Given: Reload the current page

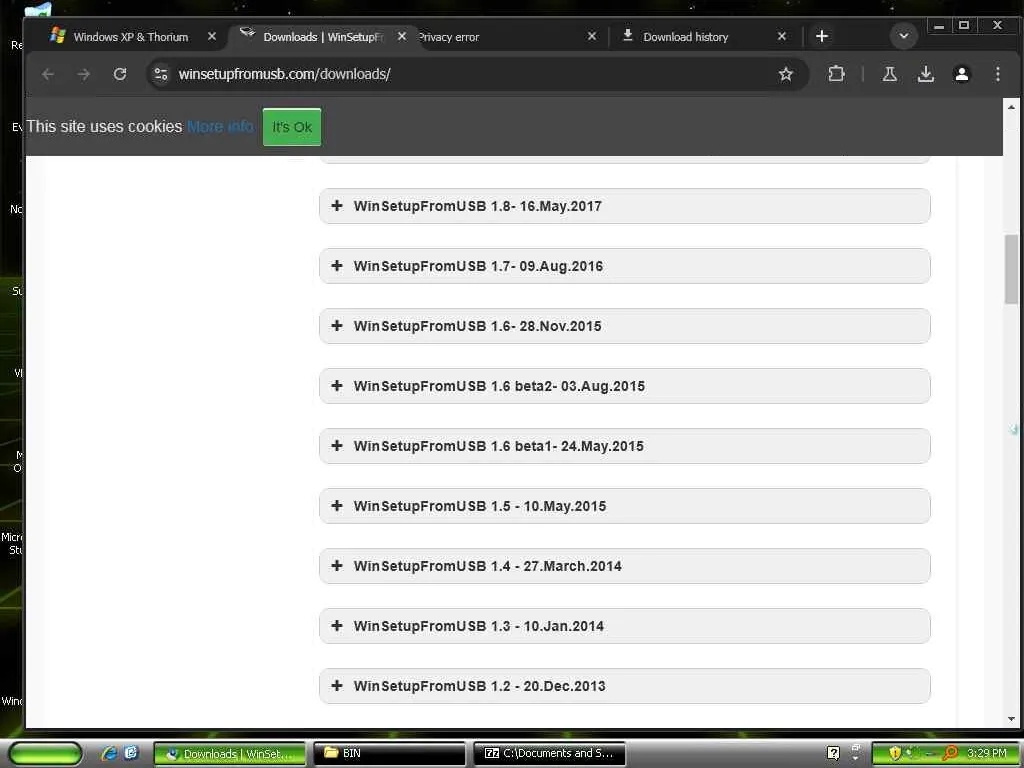Looking at the screenshot, I should point(120,74).
